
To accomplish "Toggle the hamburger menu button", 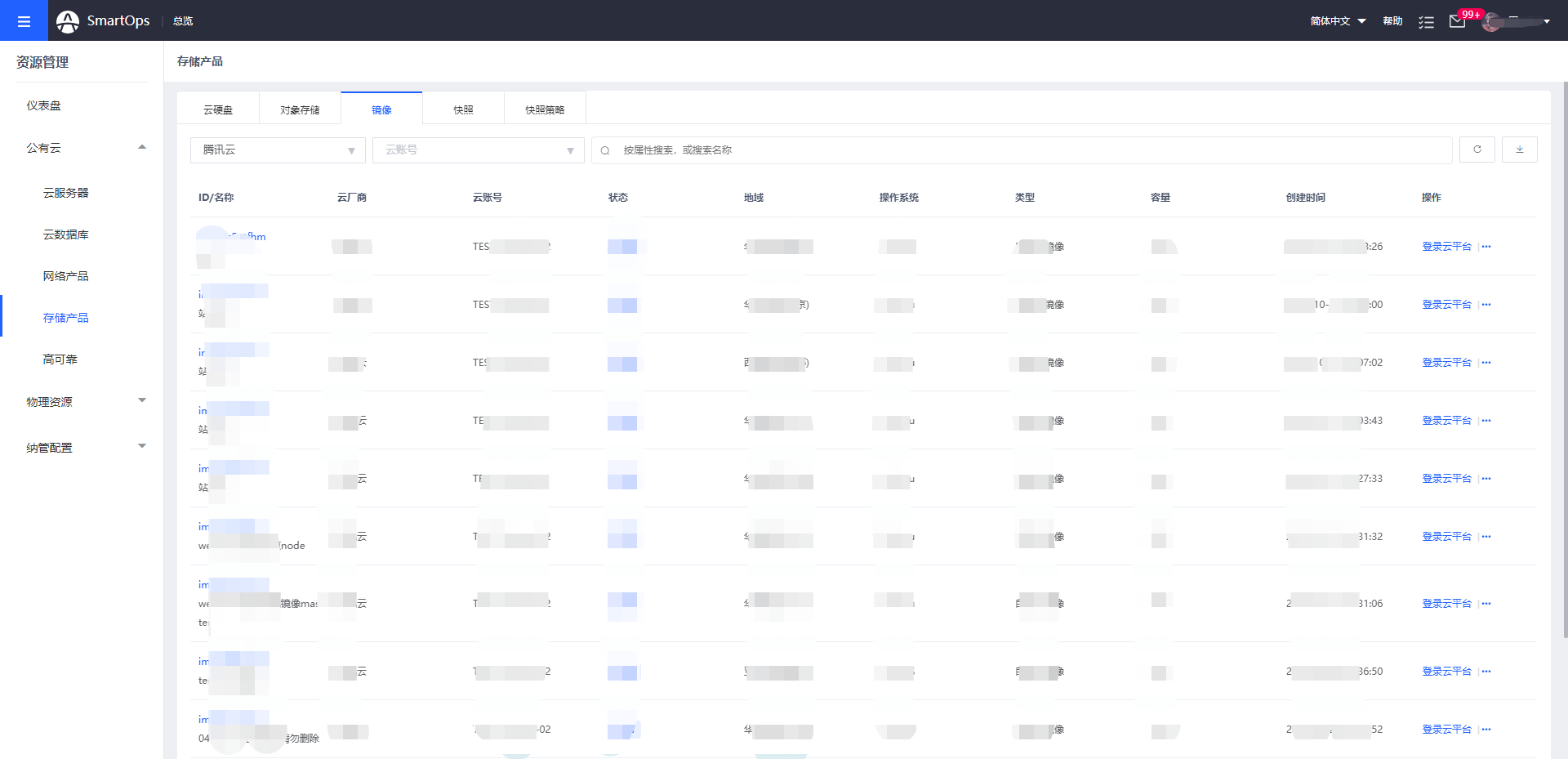I will 24,20.
